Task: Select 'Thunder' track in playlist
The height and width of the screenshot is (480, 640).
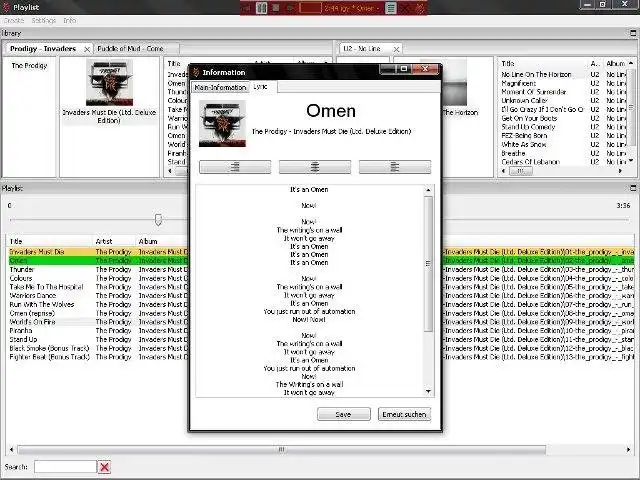Action: (x=22, y=269)
